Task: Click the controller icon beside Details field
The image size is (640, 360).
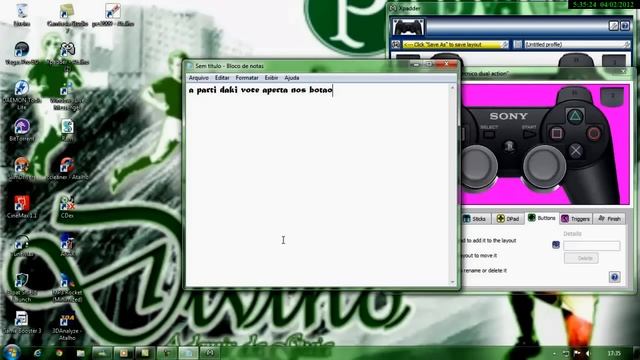Action: (x=556, y=245)
